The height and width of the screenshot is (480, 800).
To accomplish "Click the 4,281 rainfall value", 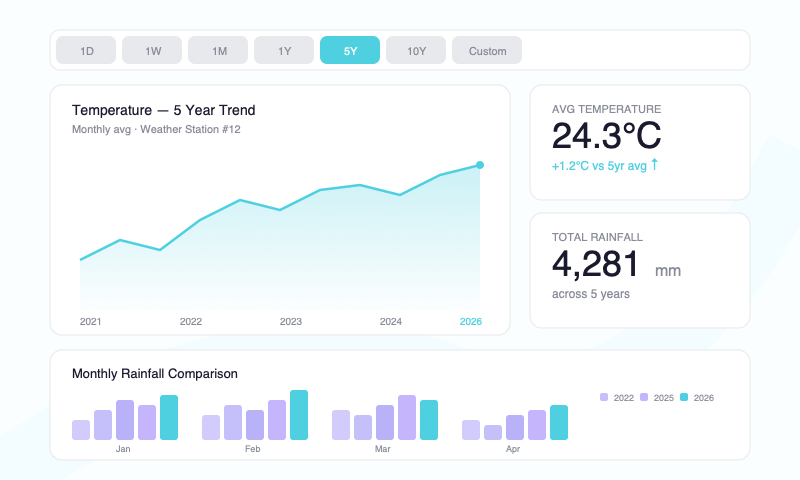I will pos(595,264).
